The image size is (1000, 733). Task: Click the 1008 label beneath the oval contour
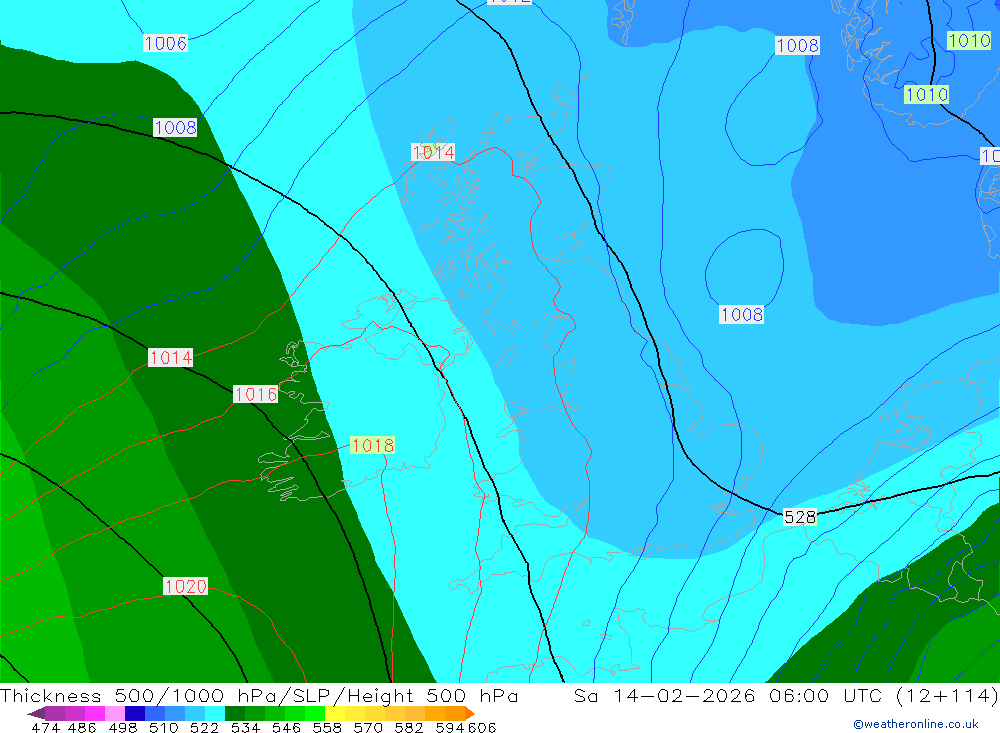pyautogui.click(x=741, y=315)
